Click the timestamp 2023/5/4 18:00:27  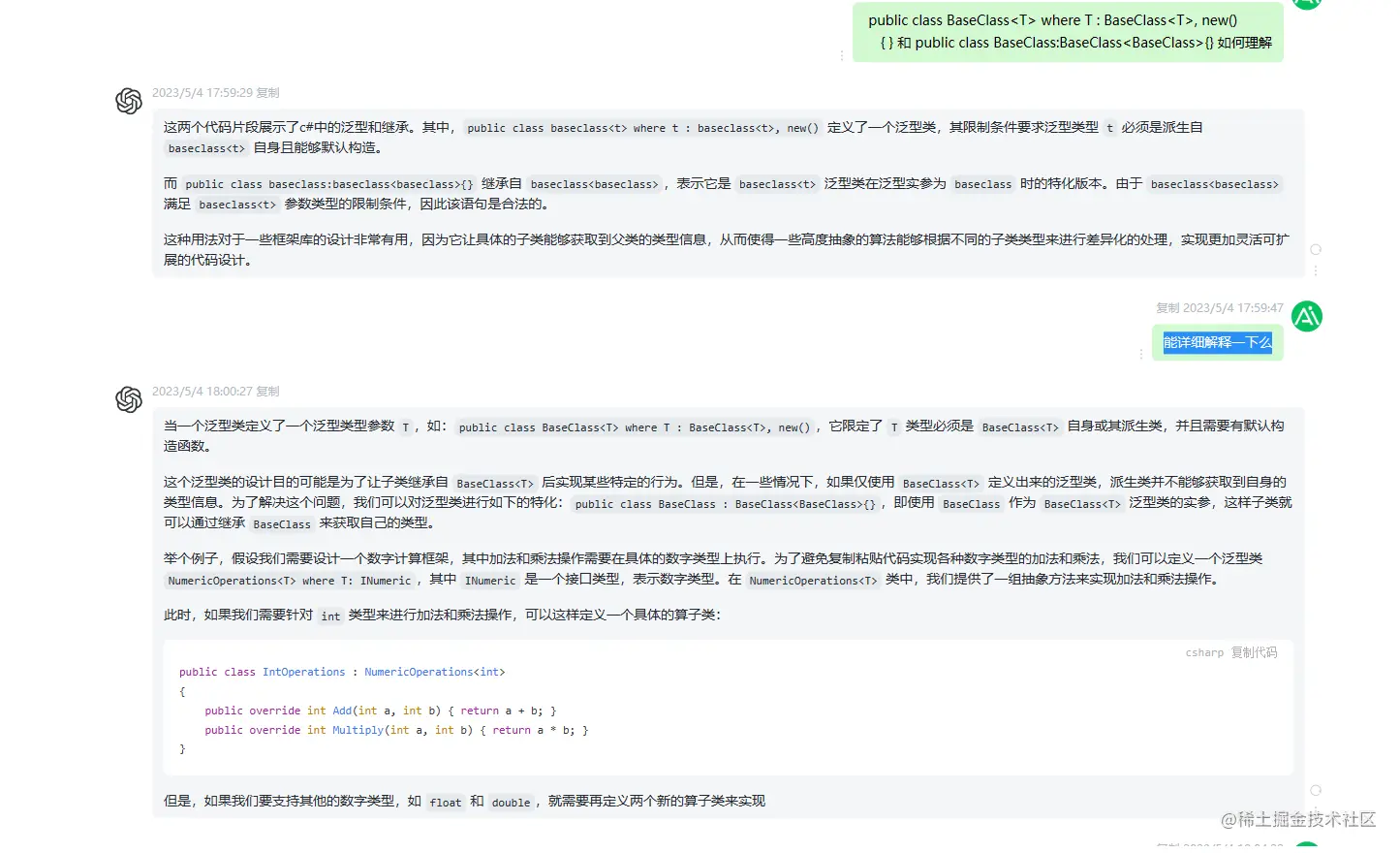202,392
